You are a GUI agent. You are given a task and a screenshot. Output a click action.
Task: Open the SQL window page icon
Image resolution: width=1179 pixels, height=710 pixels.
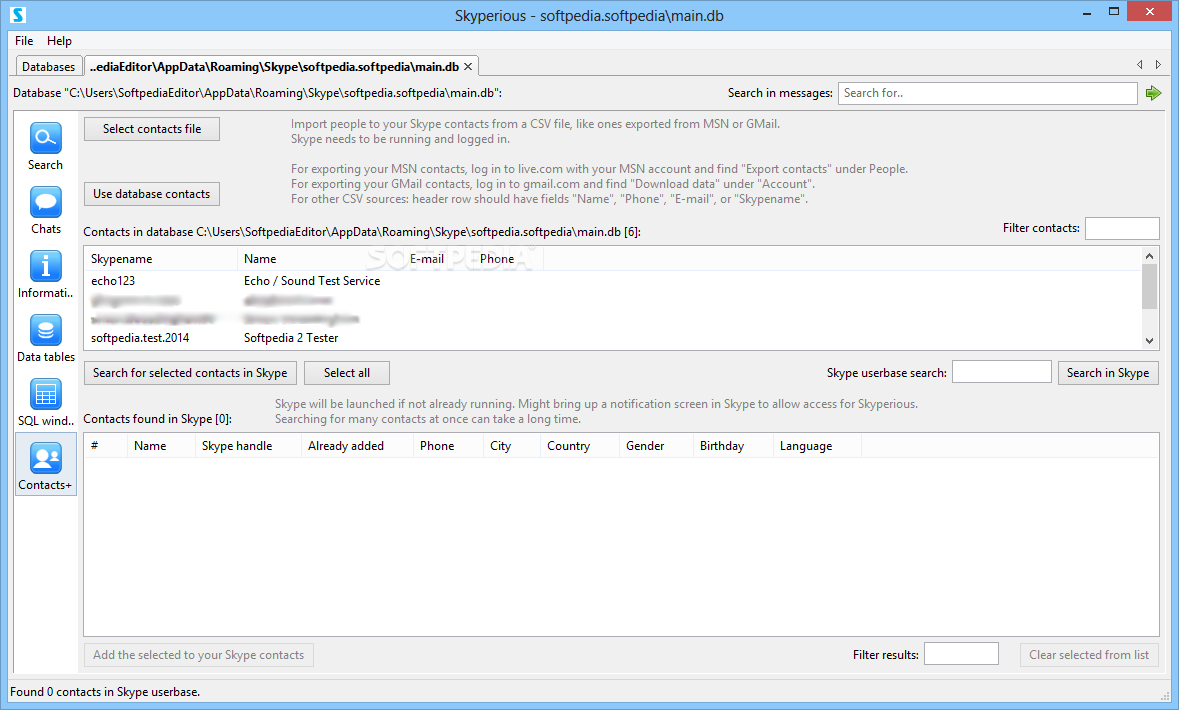(x=45, y=394)
